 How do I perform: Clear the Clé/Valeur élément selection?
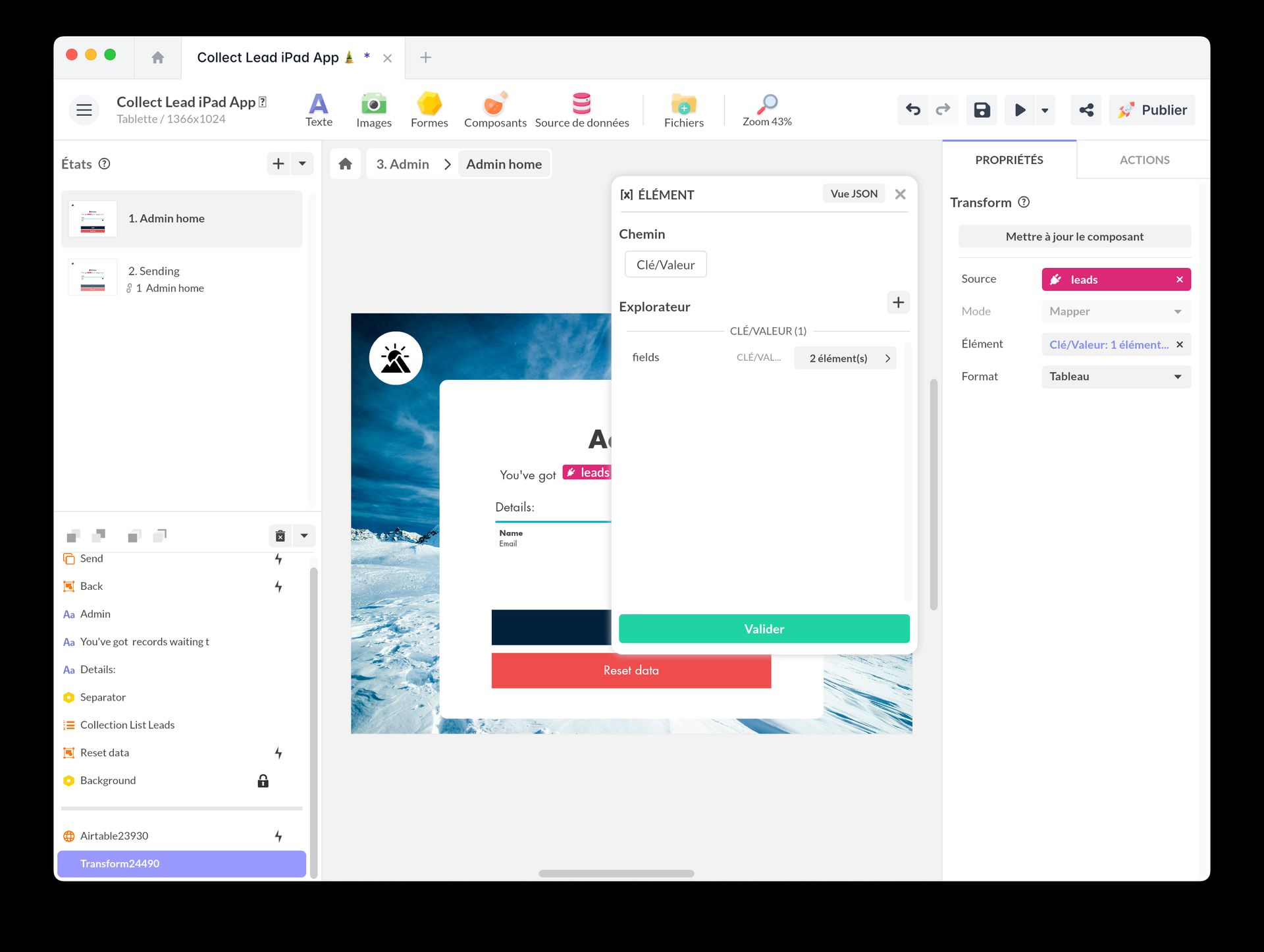tap(1180, 344)
